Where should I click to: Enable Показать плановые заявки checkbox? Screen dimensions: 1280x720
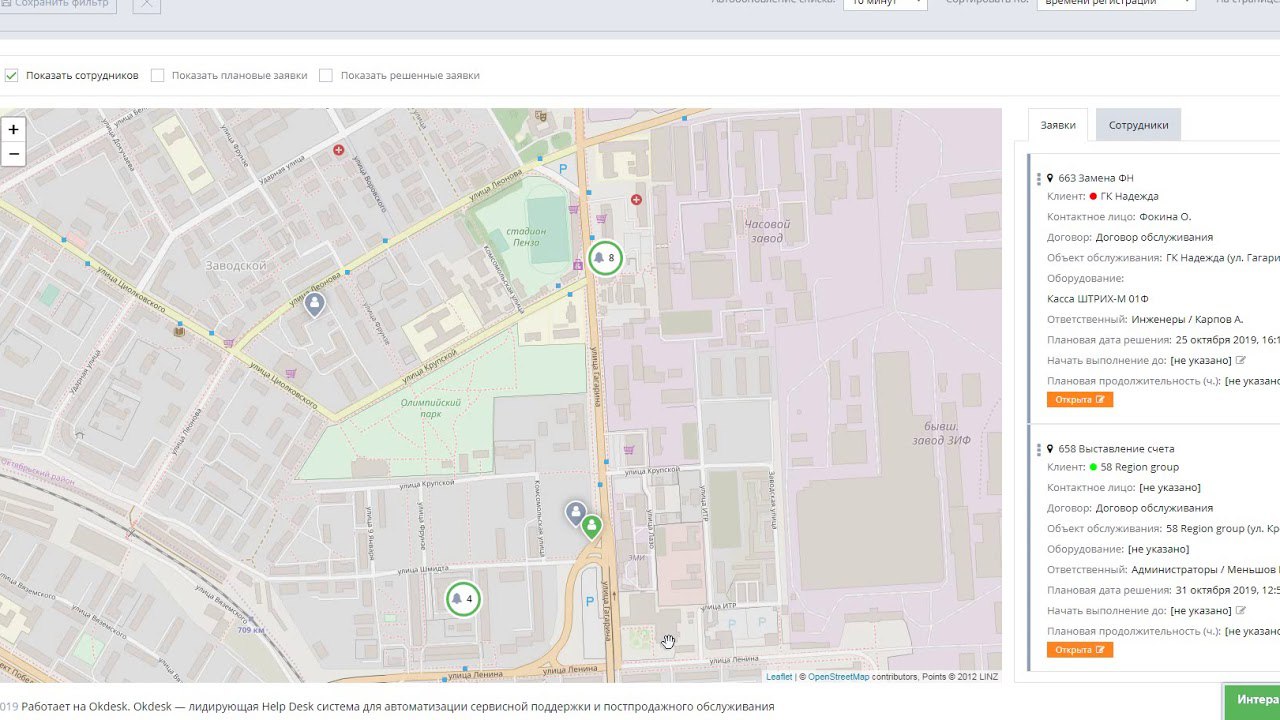(x=157, y=75)
